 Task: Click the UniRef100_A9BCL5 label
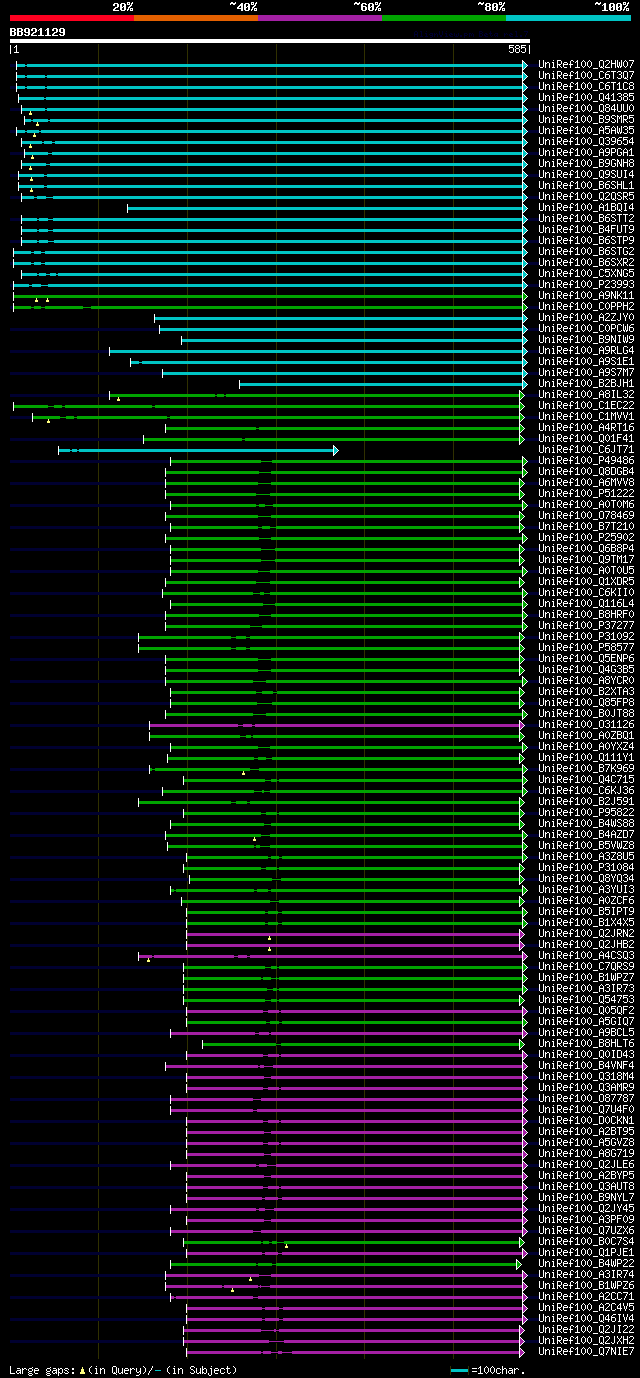[586, 1032]
